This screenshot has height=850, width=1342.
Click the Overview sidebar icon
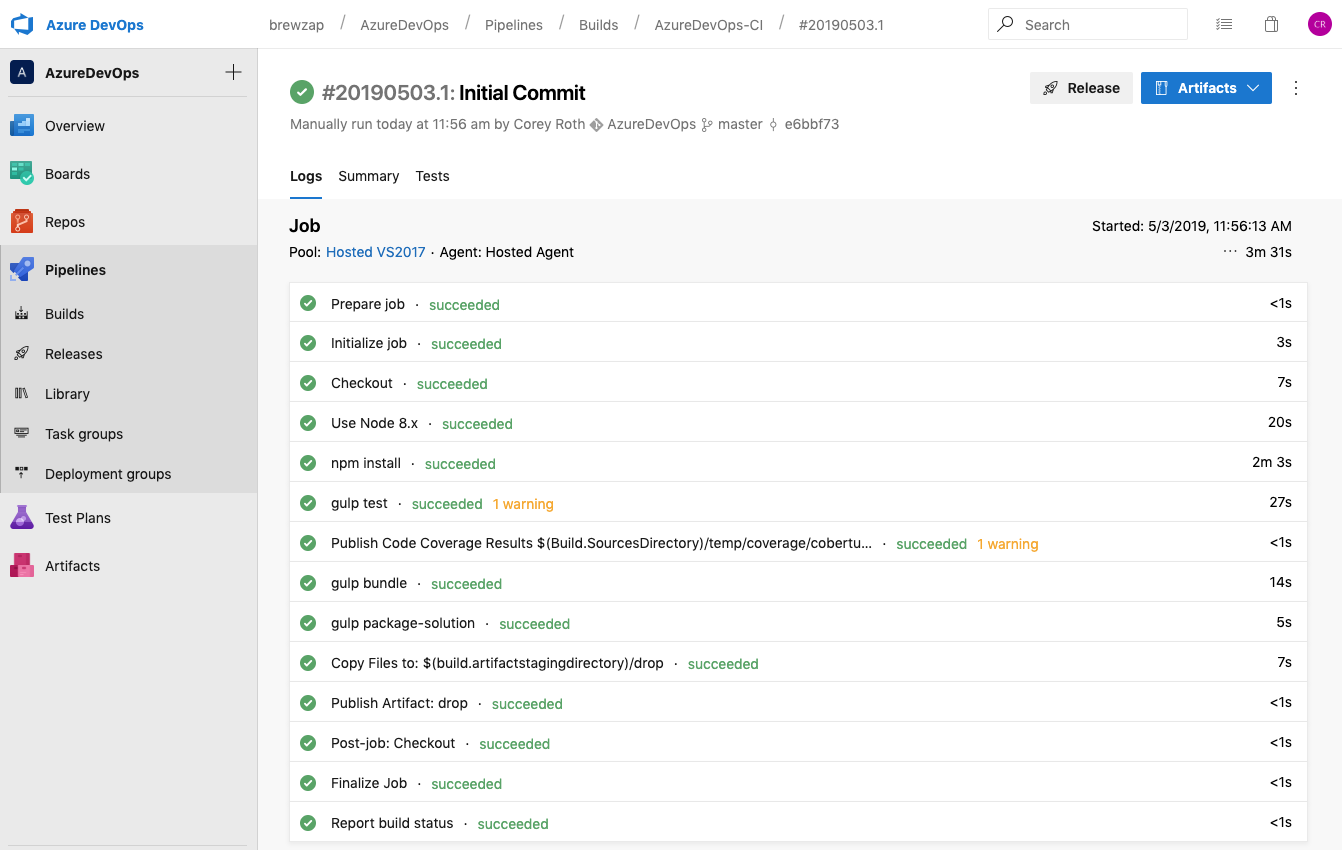pyautogui.click(x=22, y=126)
